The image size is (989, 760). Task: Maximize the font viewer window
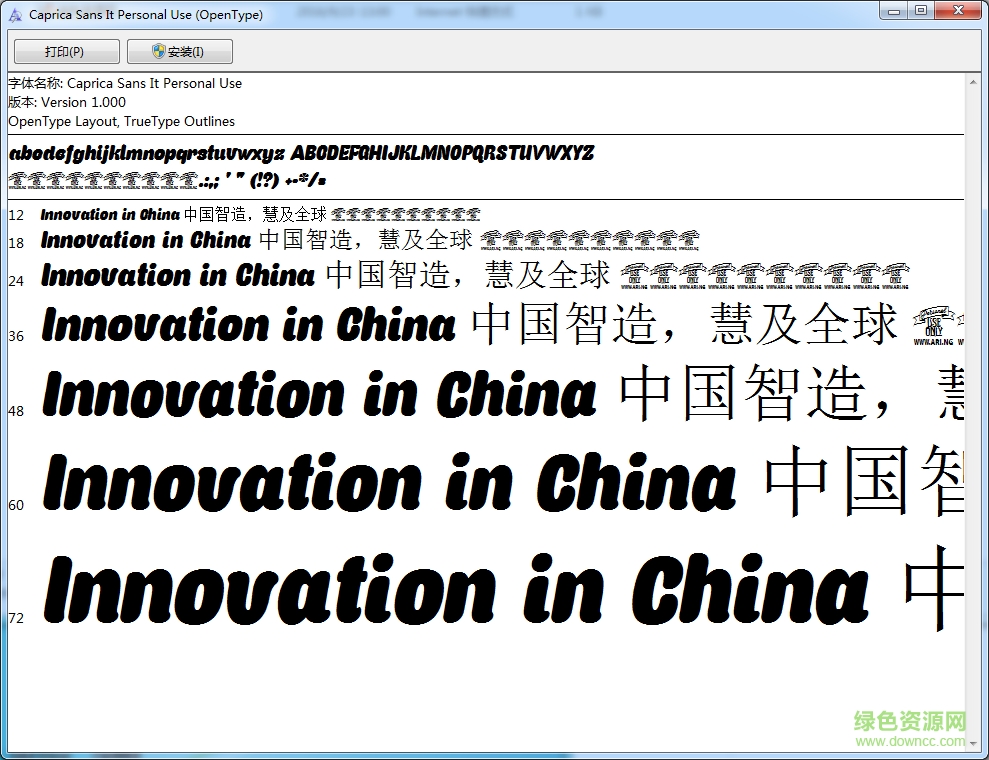(921, 10)
